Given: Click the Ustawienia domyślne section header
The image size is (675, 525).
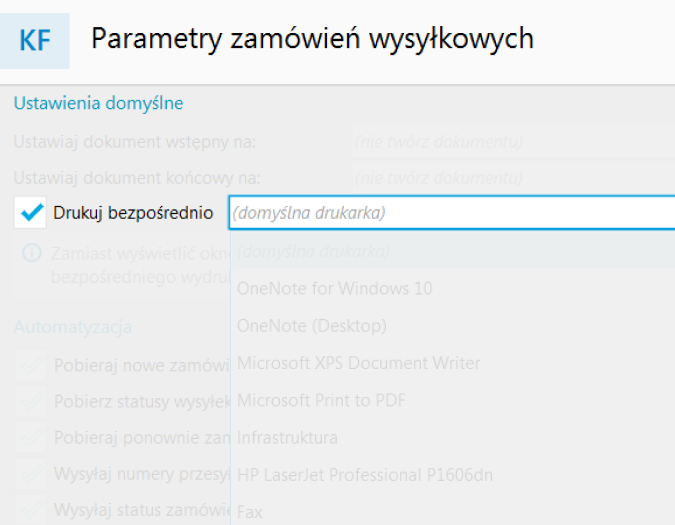Looking at the screenshot, I should 99,103.
